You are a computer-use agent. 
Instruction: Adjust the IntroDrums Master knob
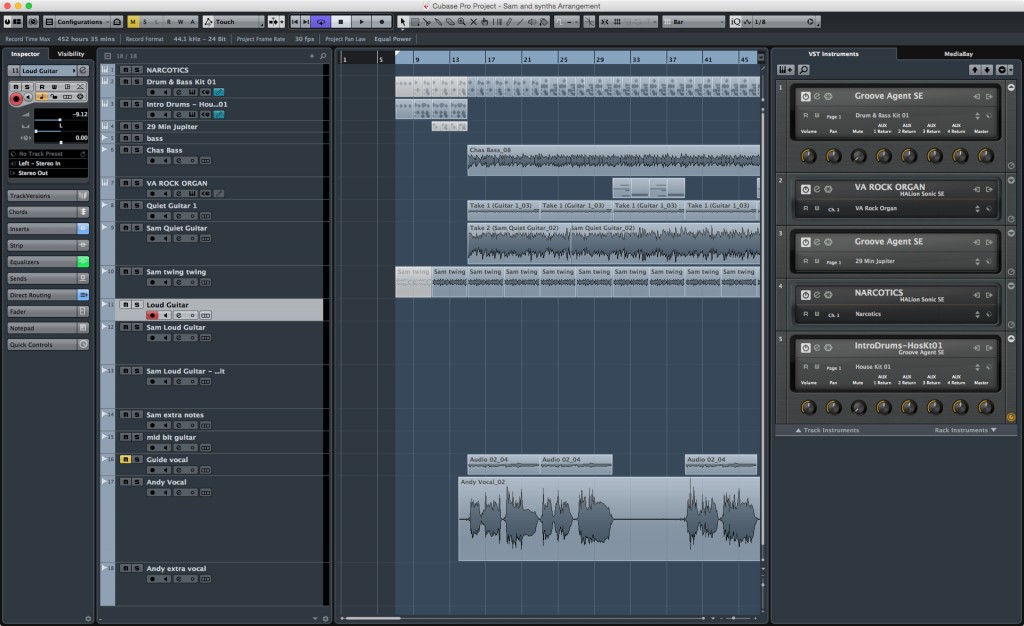tap(985, 407)
